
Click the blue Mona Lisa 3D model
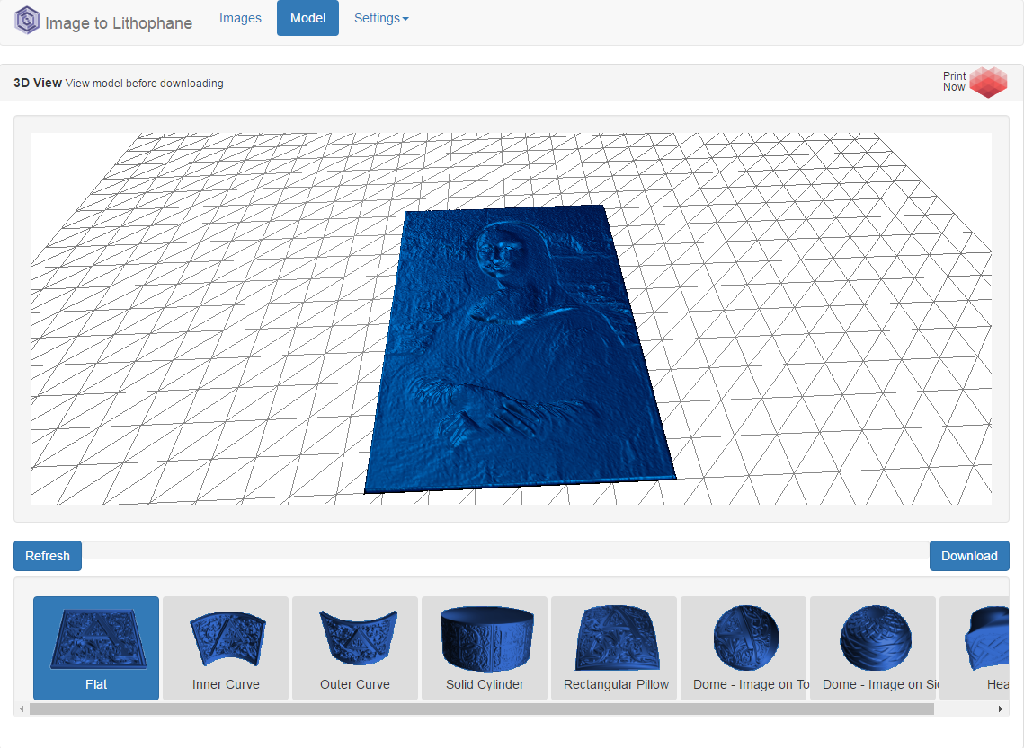(519, 350)
